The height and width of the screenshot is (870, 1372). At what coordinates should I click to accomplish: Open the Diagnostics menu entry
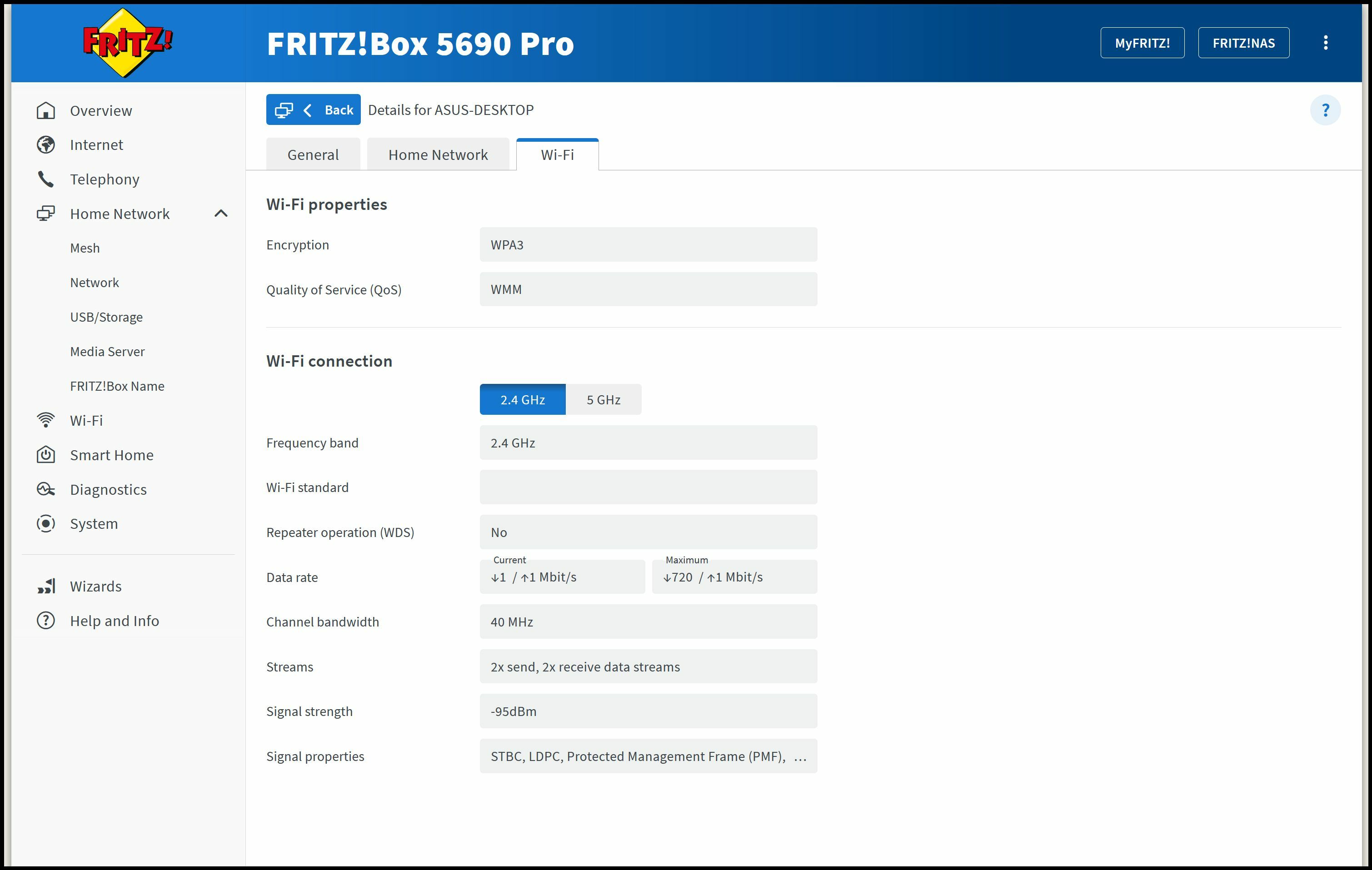point(108,489)
